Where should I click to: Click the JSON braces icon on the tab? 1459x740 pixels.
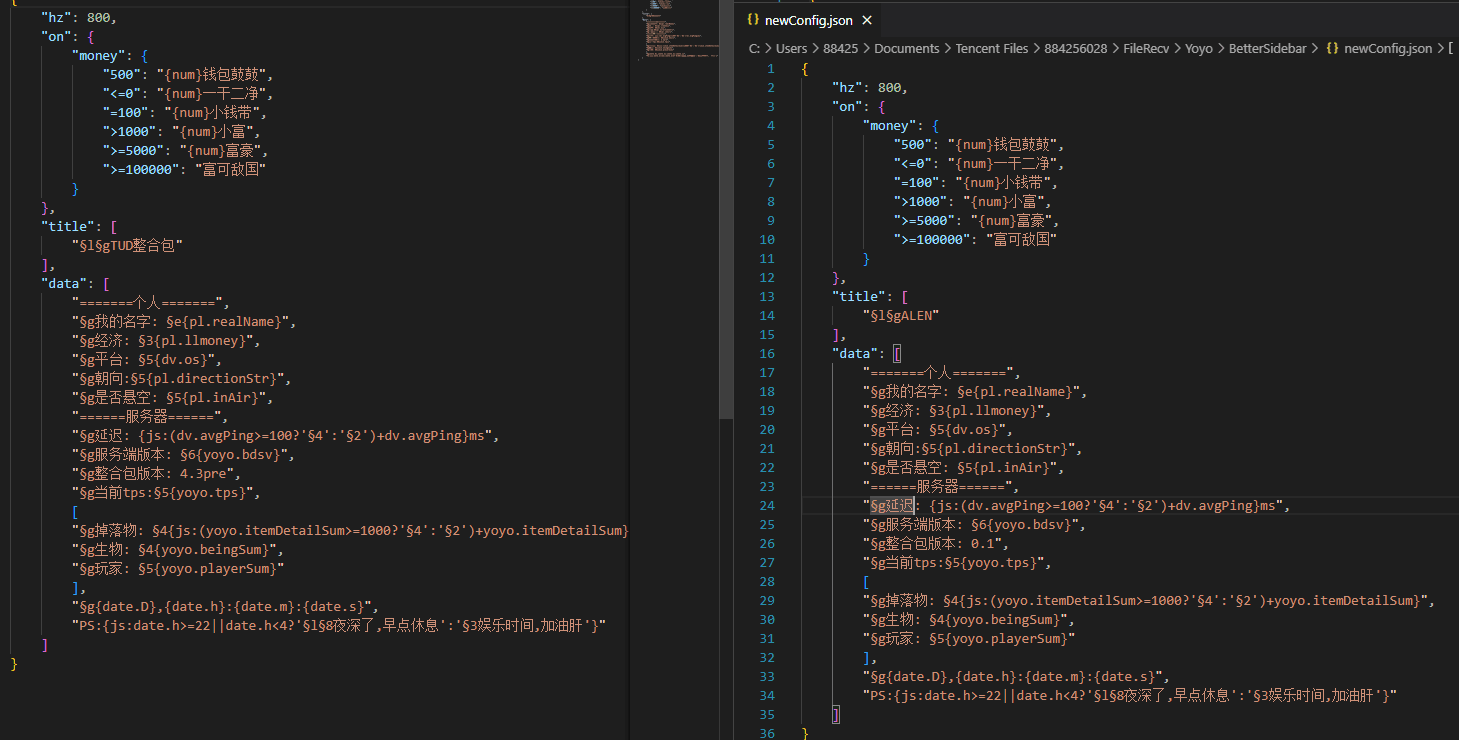[x=753, y=20]
